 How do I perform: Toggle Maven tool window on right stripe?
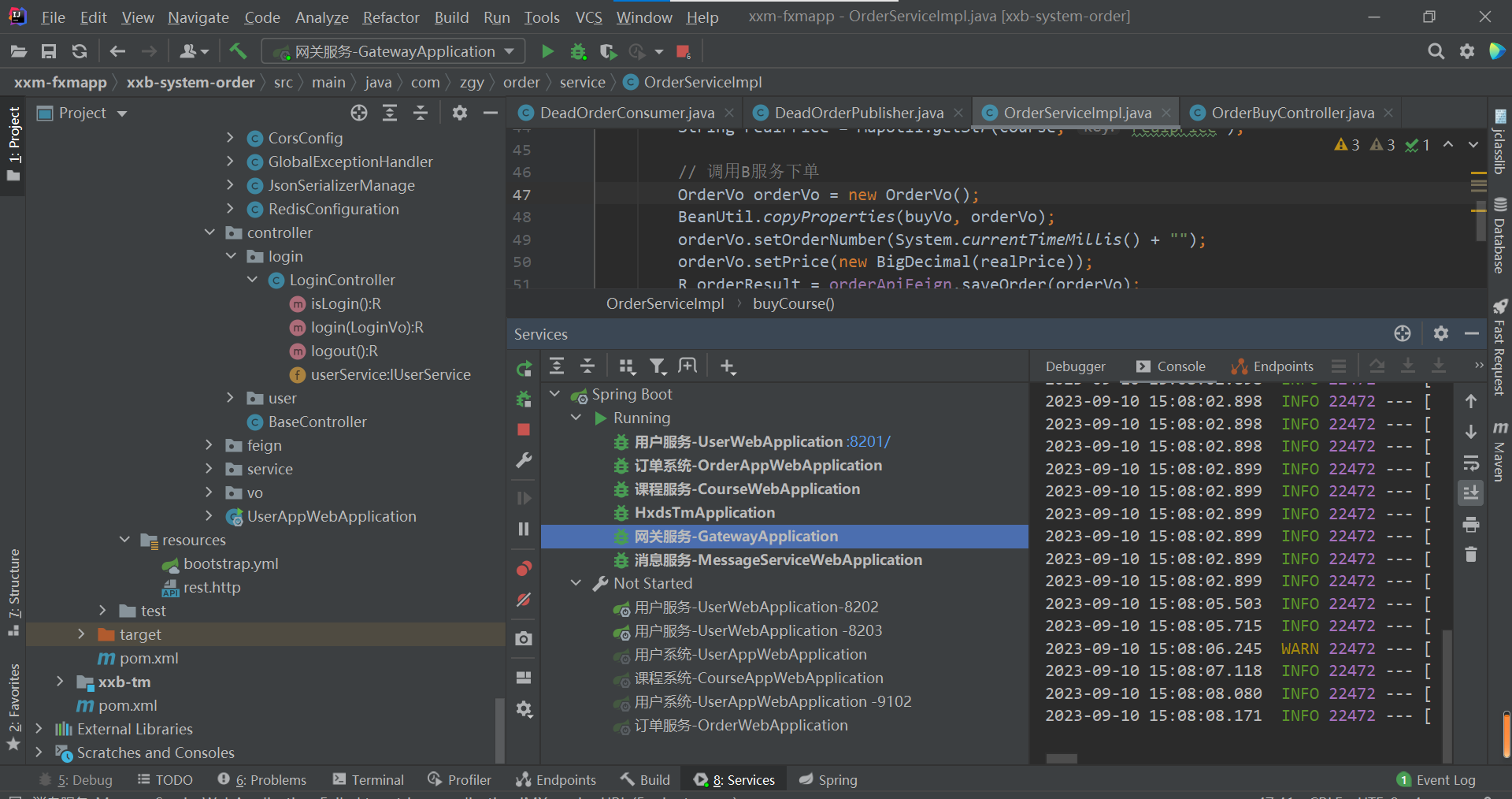1499,452
